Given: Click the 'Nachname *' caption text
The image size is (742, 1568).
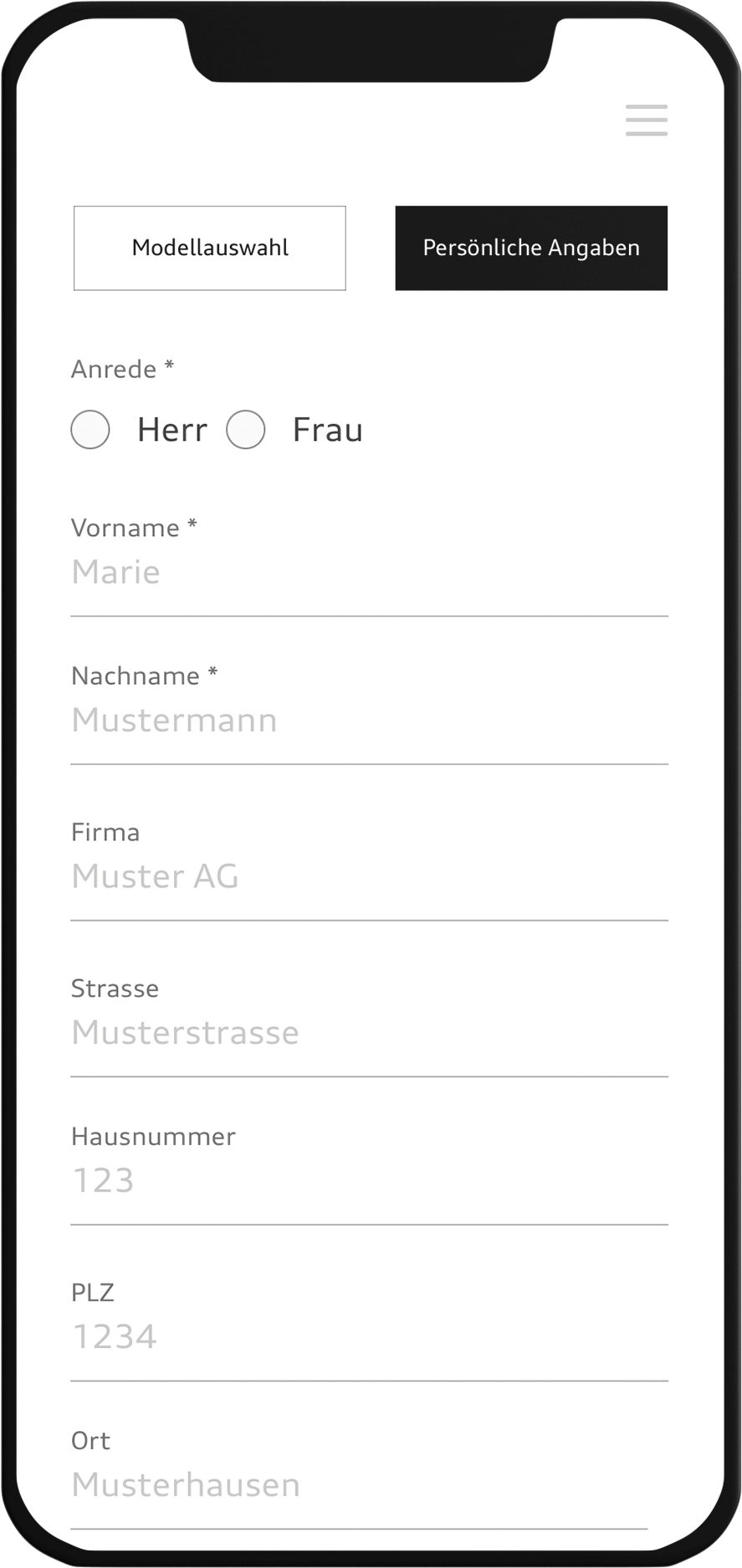Looking at the screenshot, I should [144, 676].
